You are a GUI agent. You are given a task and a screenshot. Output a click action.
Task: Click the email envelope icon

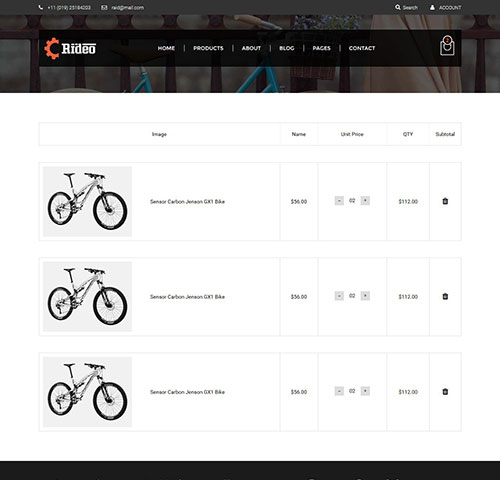(104, 7)
